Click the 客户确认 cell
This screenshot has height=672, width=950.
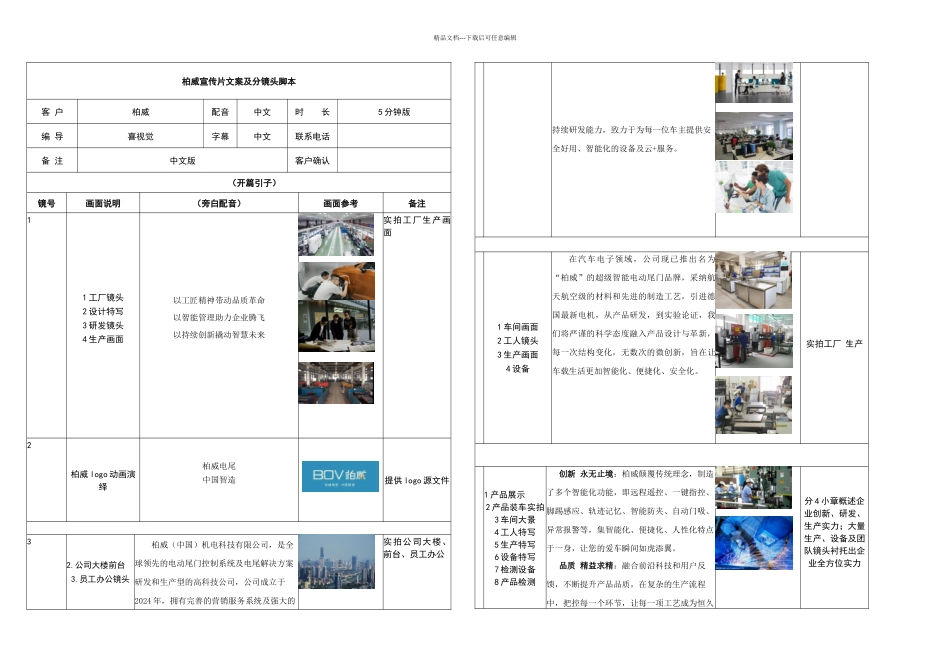point(312,161)
